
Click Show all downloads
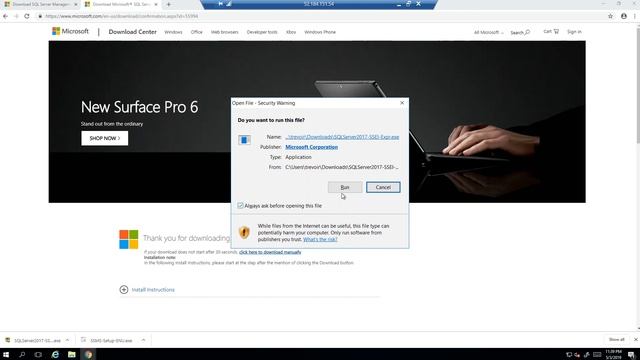coord(616,340)
